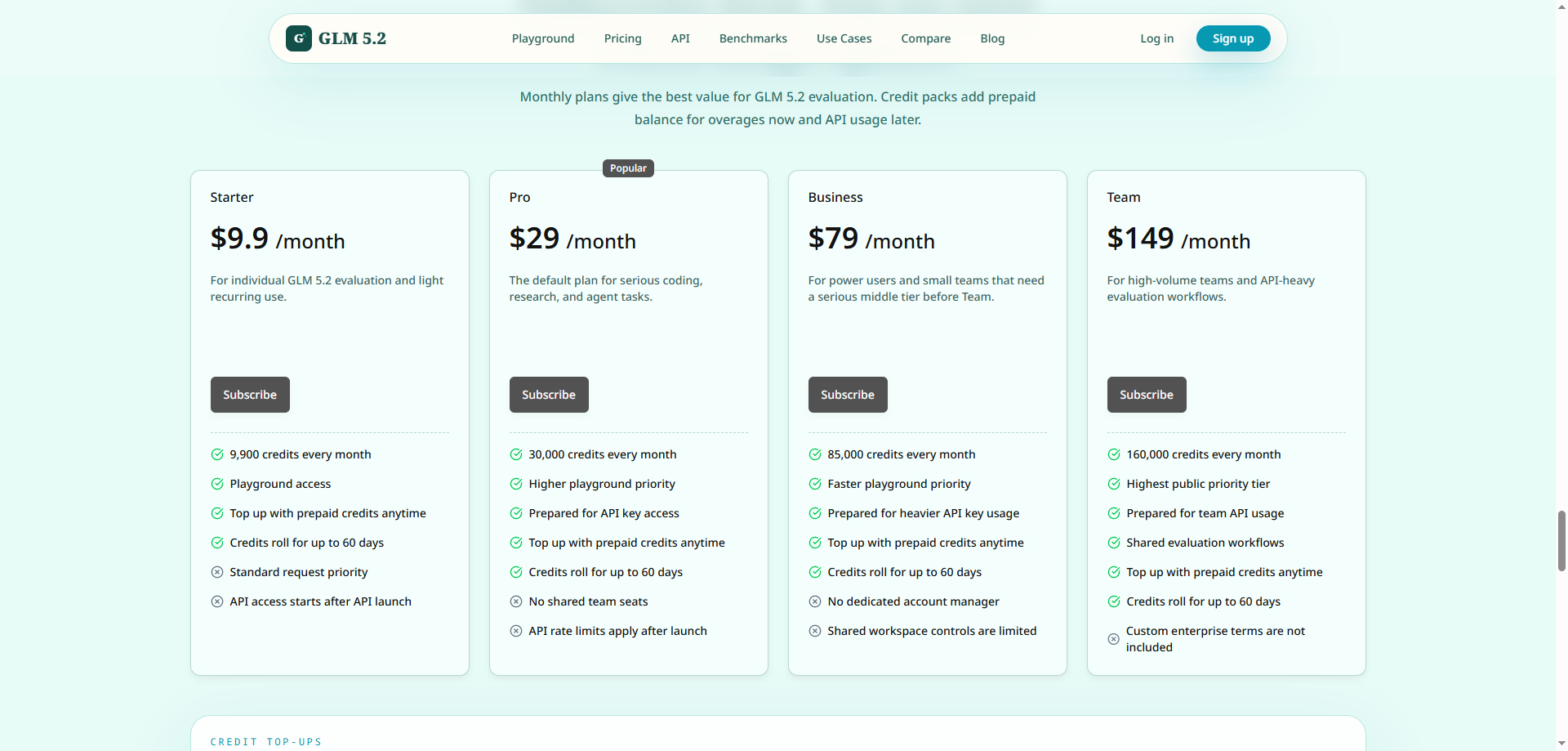Click the $29 /month price

point(572,239)
